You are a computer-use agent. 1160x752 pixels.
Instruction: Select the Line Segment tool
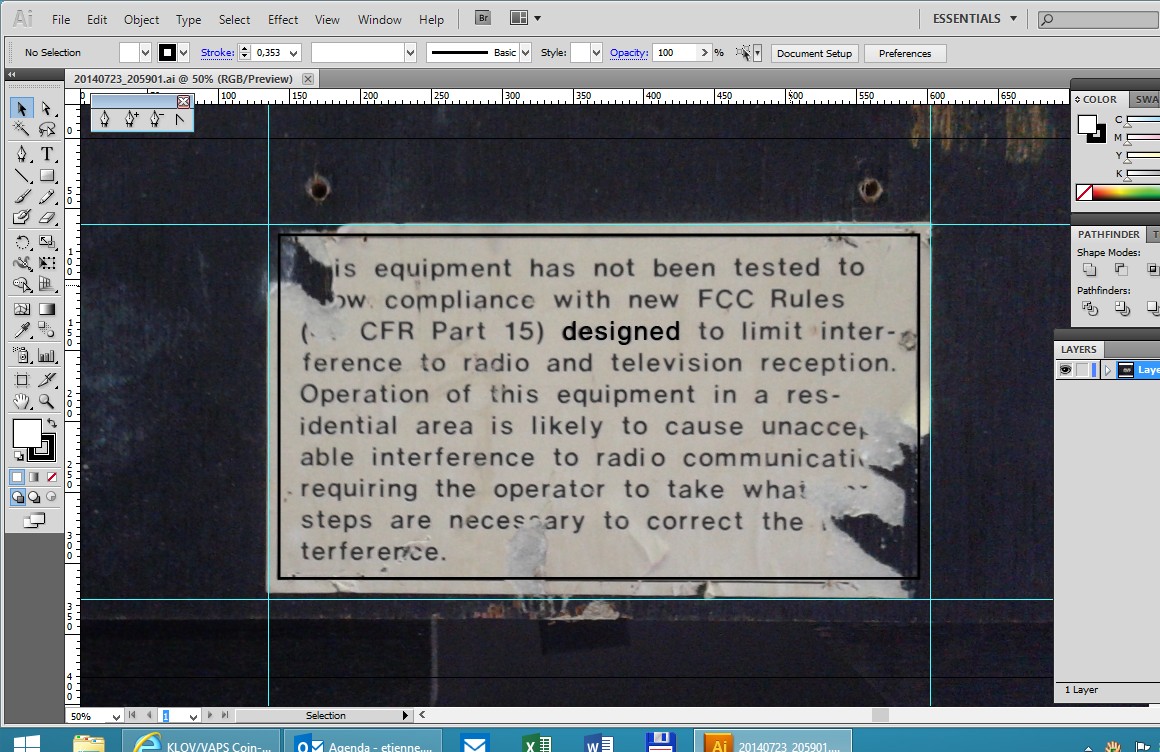click(x=21, y=175)
